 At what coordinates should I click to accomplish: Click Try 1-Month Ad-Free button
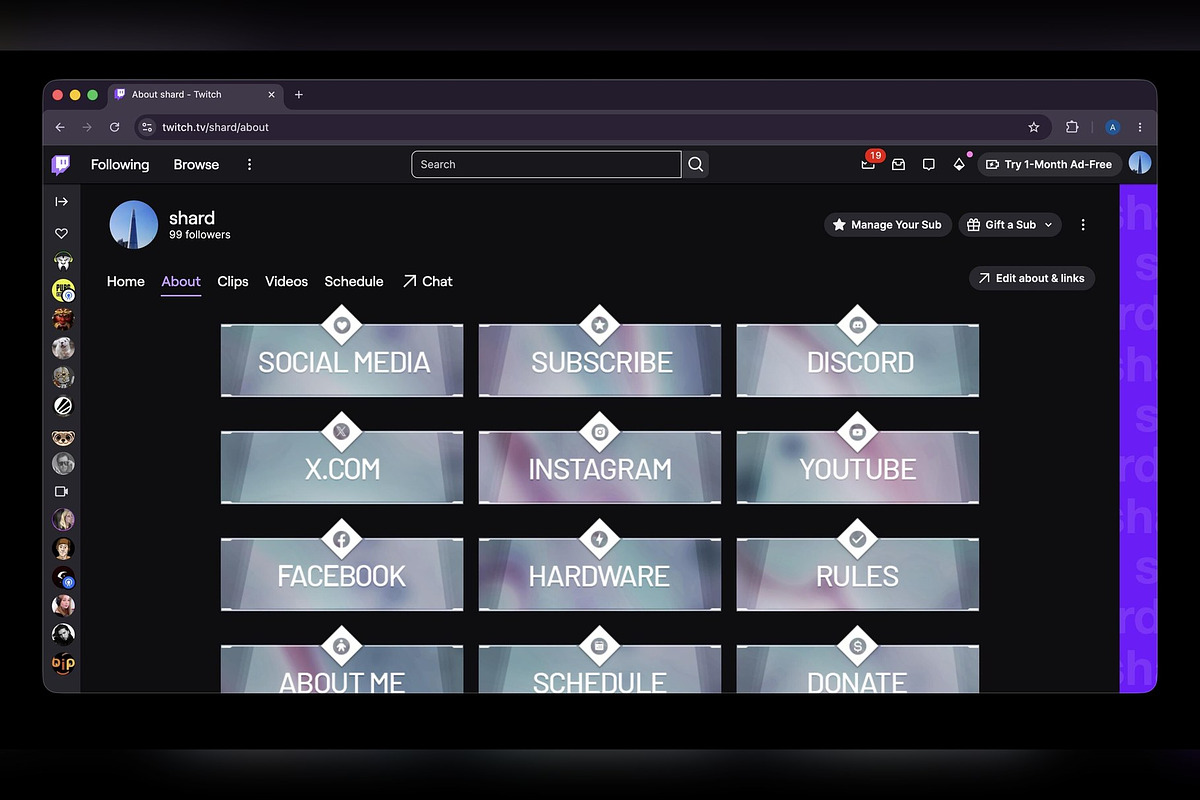coord(1049,164)
